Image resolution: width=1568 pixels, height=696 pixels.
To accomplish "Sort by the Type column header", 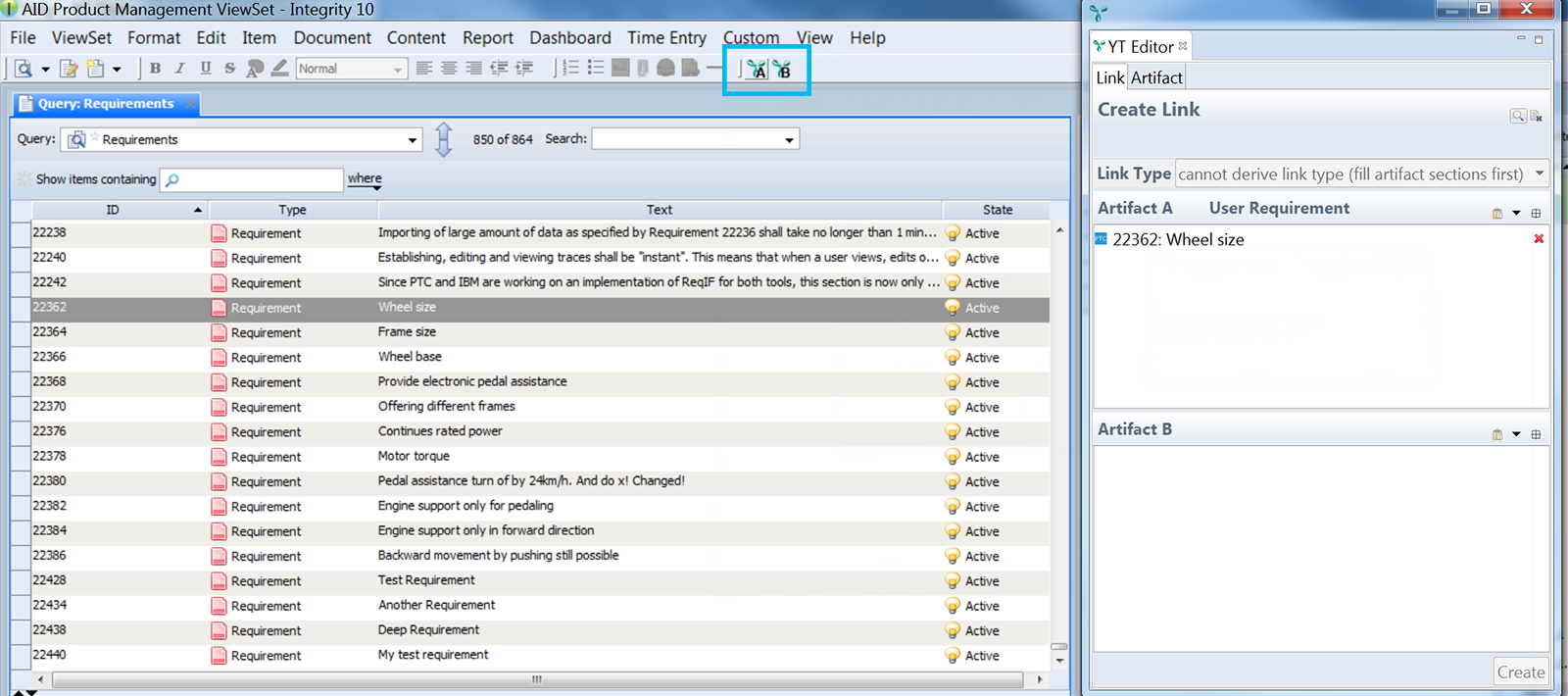I will coord(292,210).
